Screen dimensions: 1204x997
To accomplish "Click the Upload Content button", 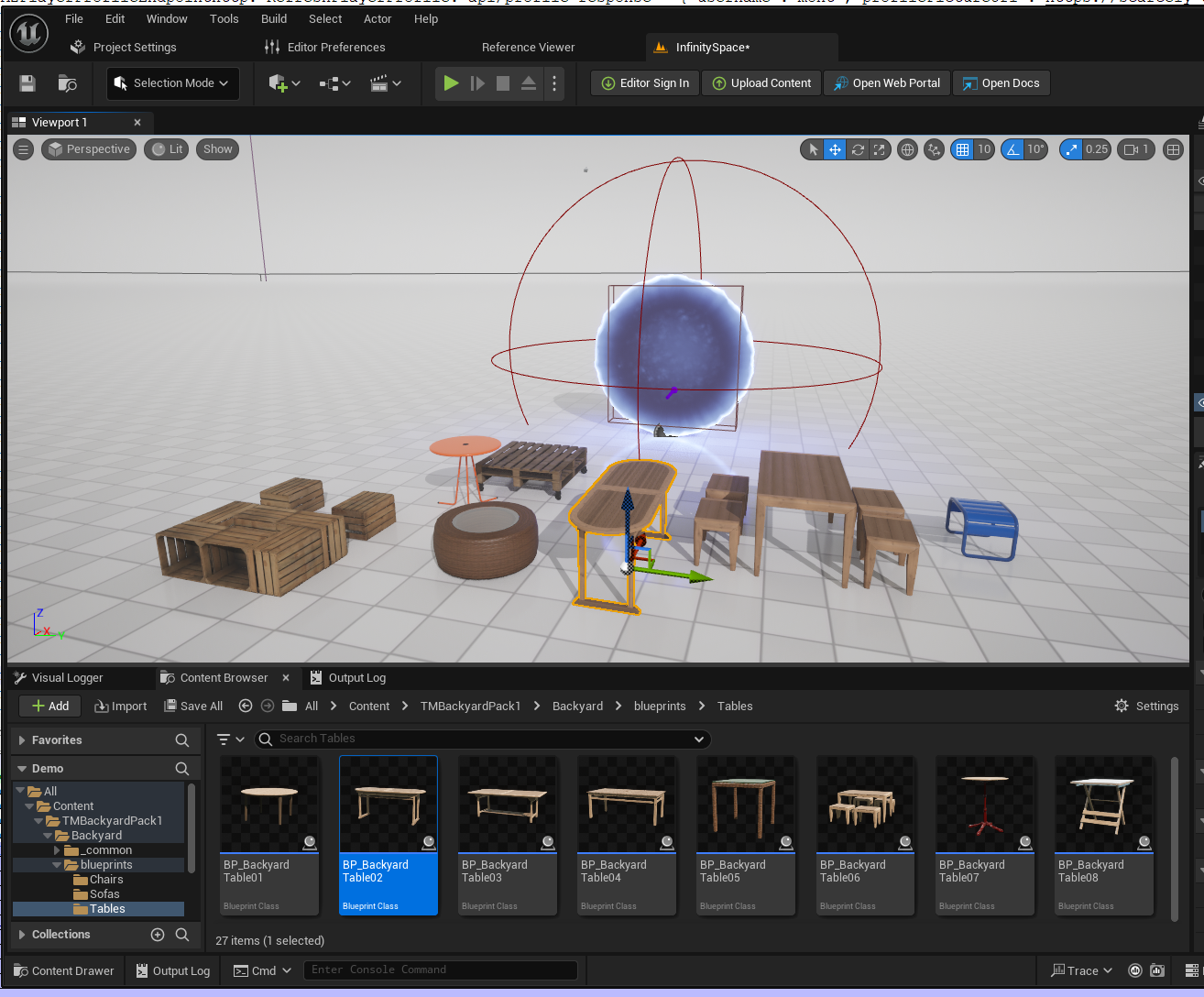I will [761, 83].
